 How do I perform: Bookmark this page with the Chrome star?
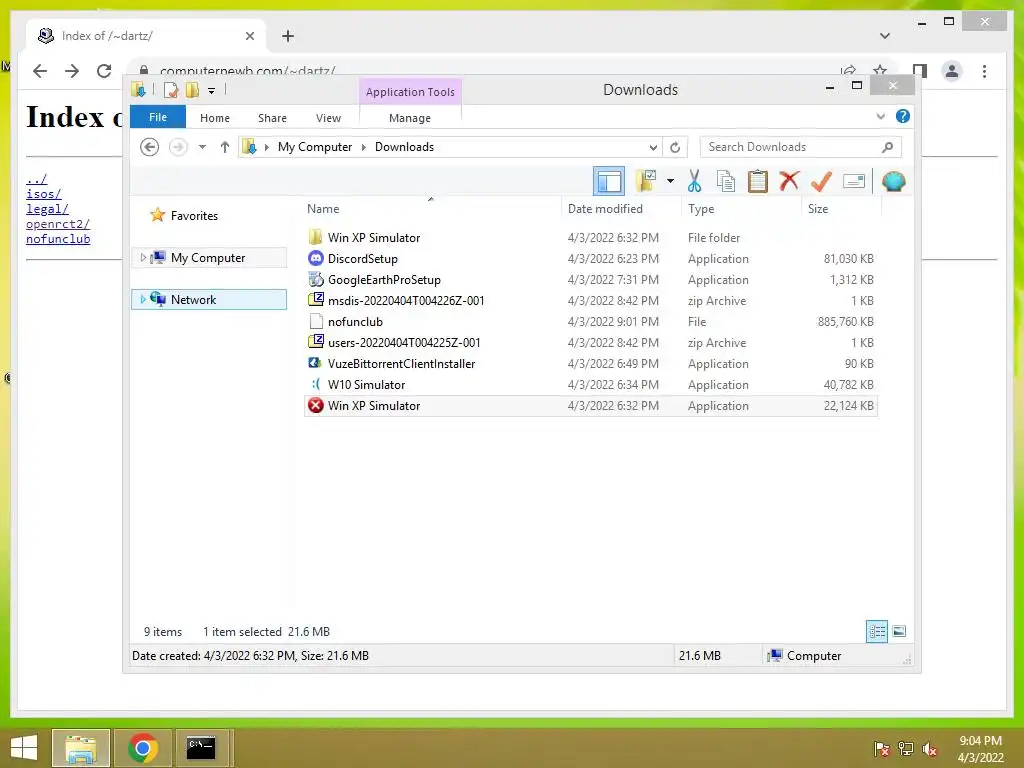[880, 71]
